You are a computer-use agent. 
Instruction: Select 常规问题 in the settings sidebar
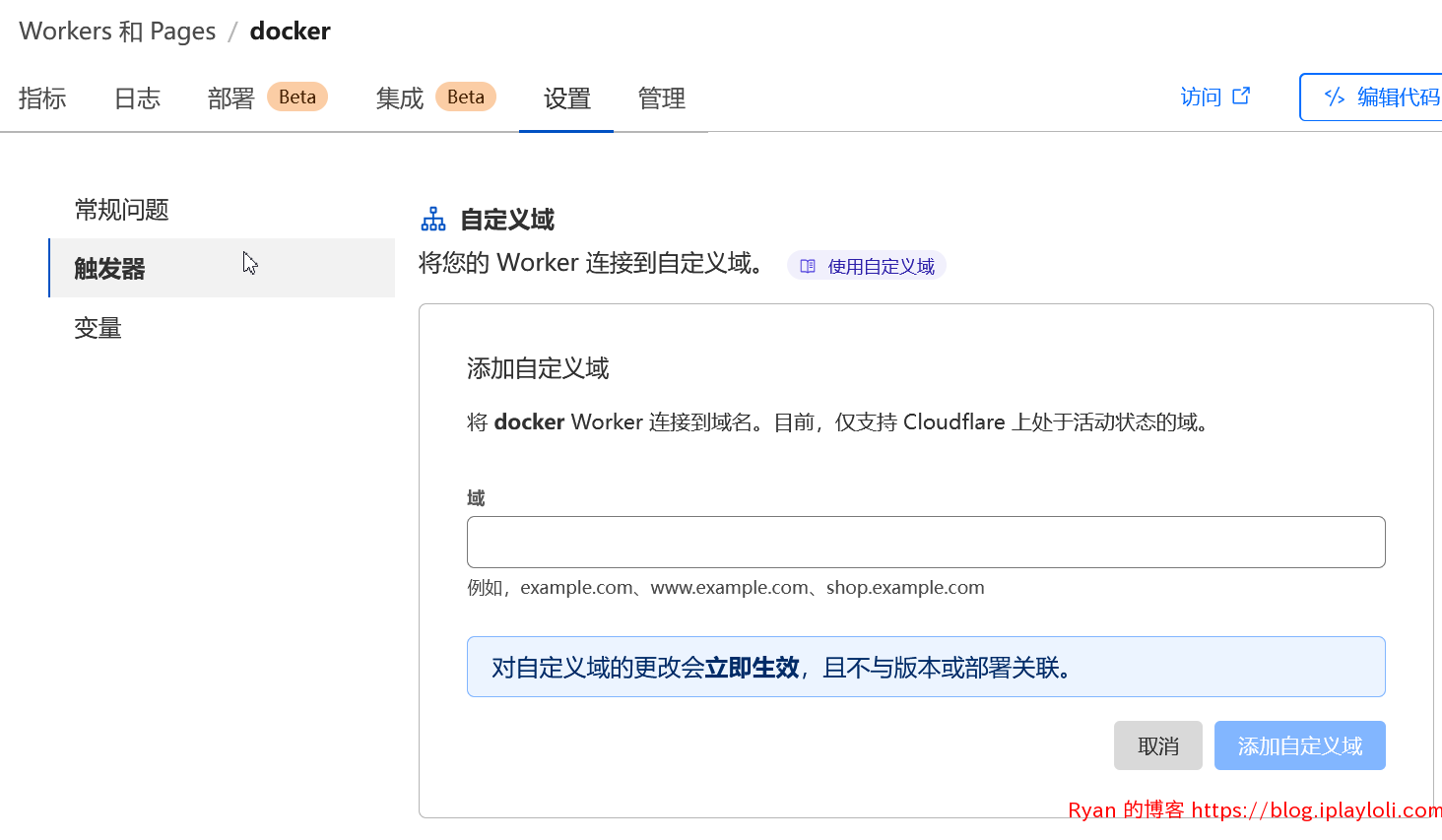click(x=222, y=210)
